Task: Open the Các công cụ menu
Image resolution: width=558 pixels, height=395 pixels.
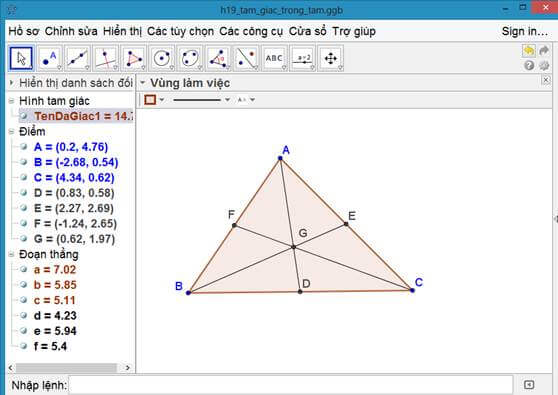Action: click(x=251, y=31)
